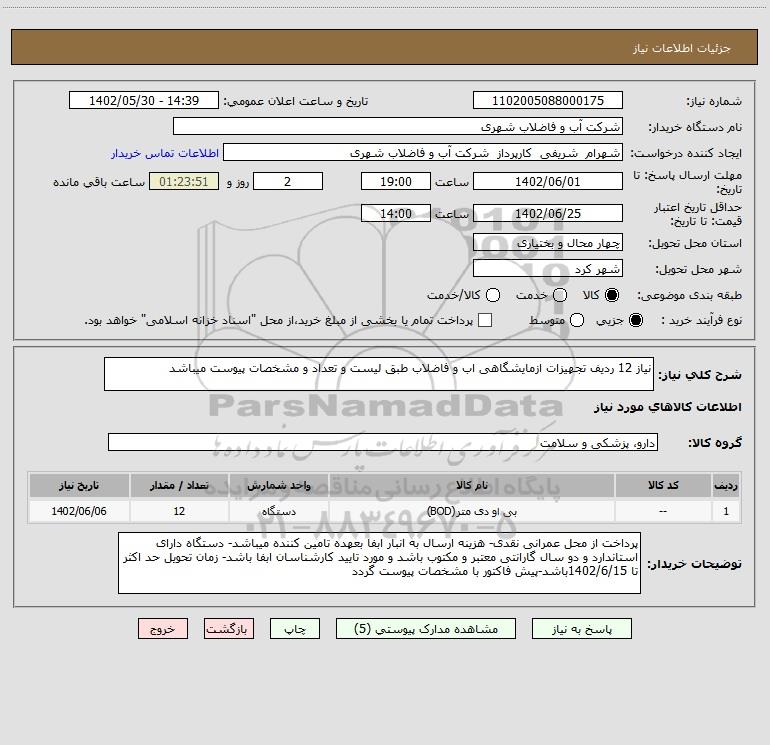The height and width of the screenshot is (745, 770).
Task: Open the اطلاعات تماس خریدار link
Action: click(165, 153)
